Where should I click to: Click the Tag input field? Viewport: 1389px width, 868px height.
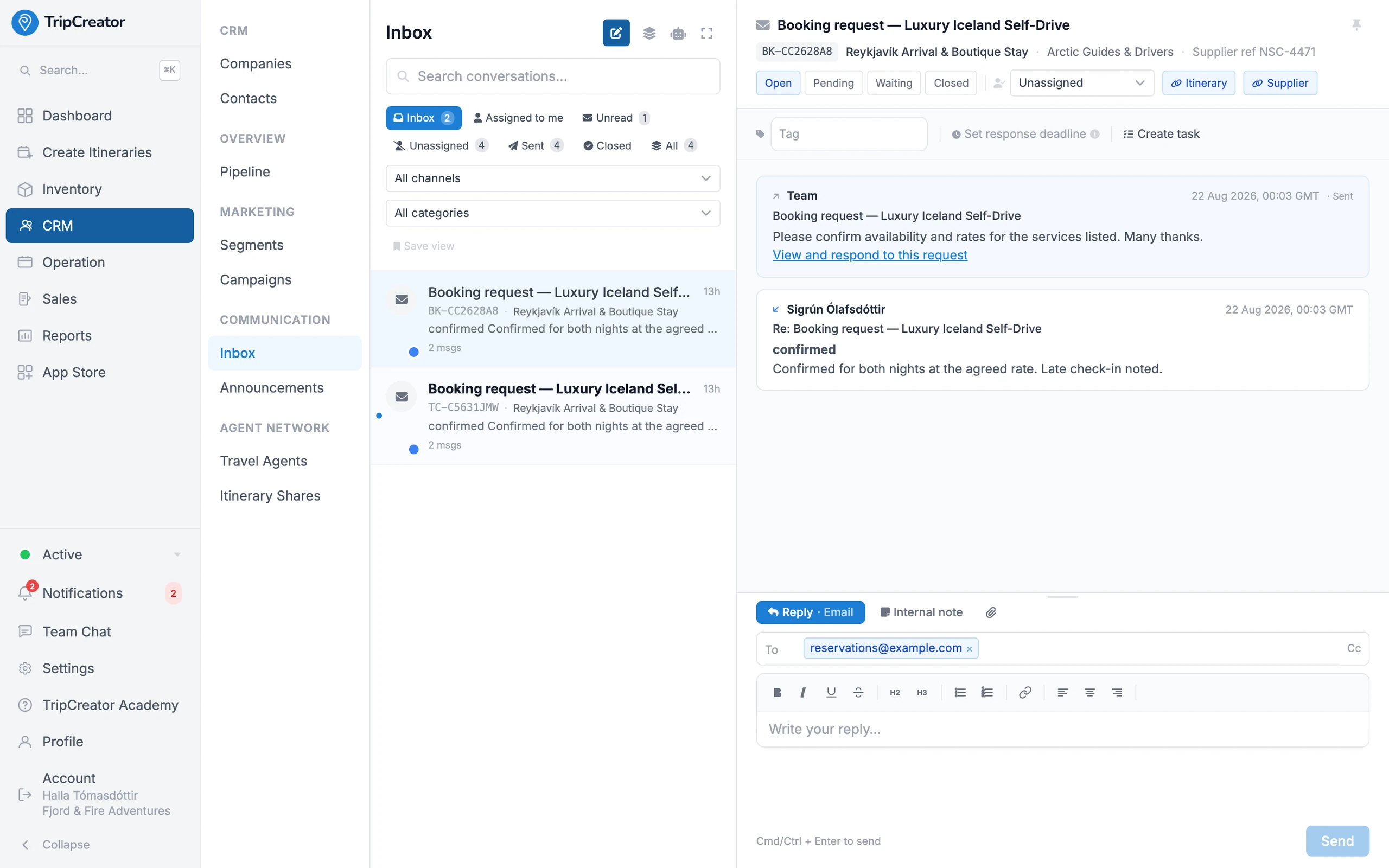849,134
